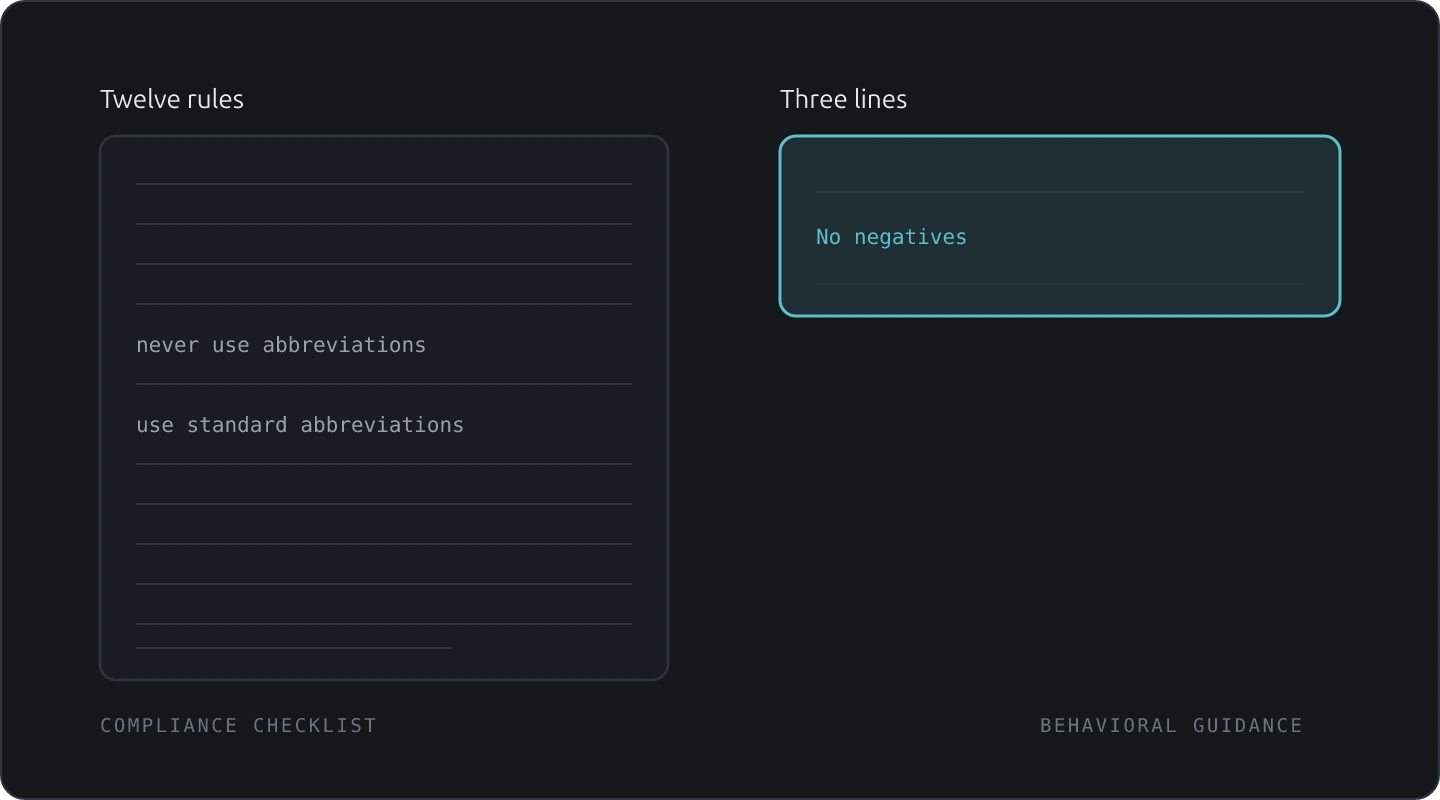Click the "Twelve rules" heading
1440x800 pixels.
pyautogui.click(x=172, y=99)
